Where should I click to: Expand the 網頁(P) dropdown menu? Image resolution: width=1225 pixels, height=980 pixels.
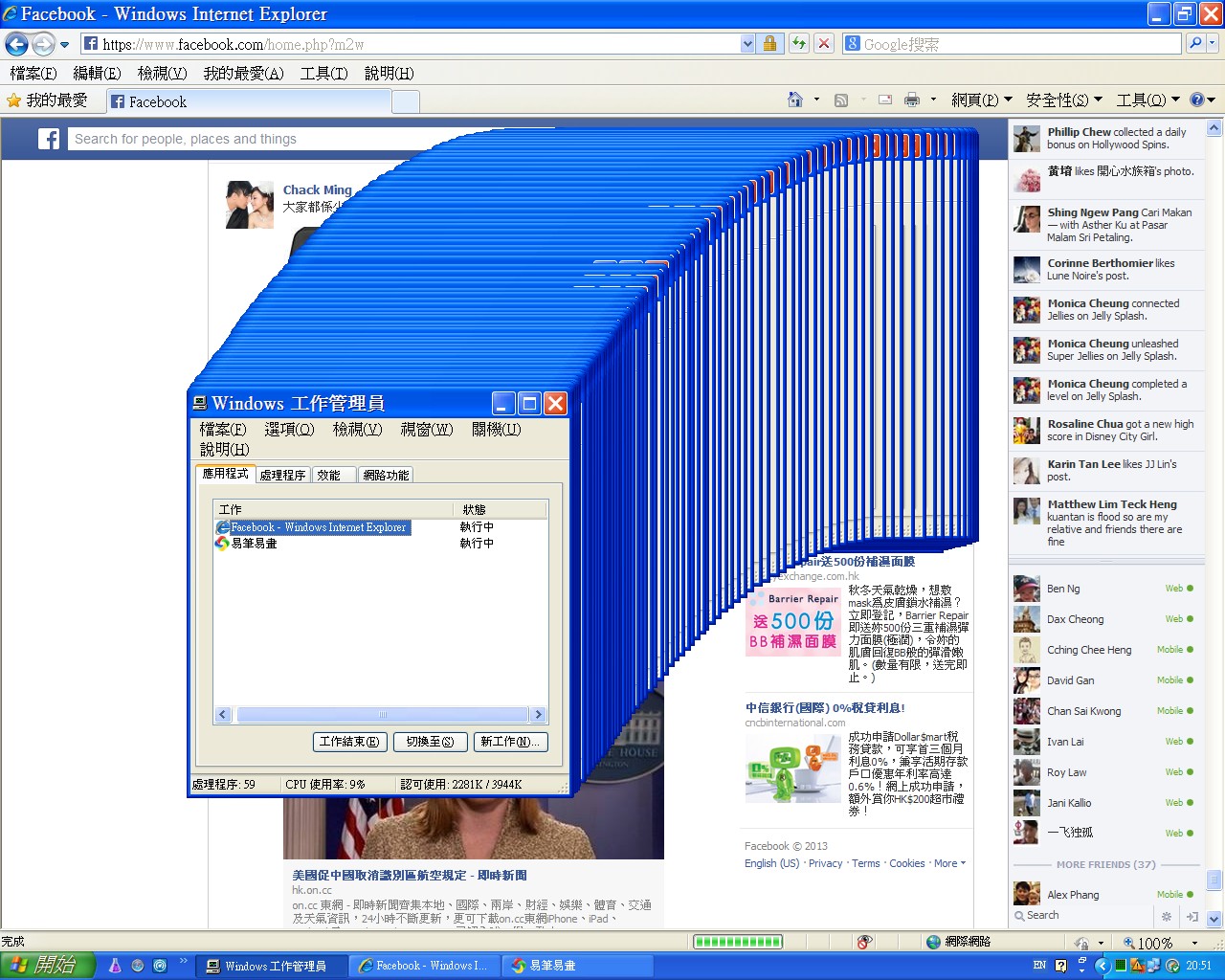[981, 100]
